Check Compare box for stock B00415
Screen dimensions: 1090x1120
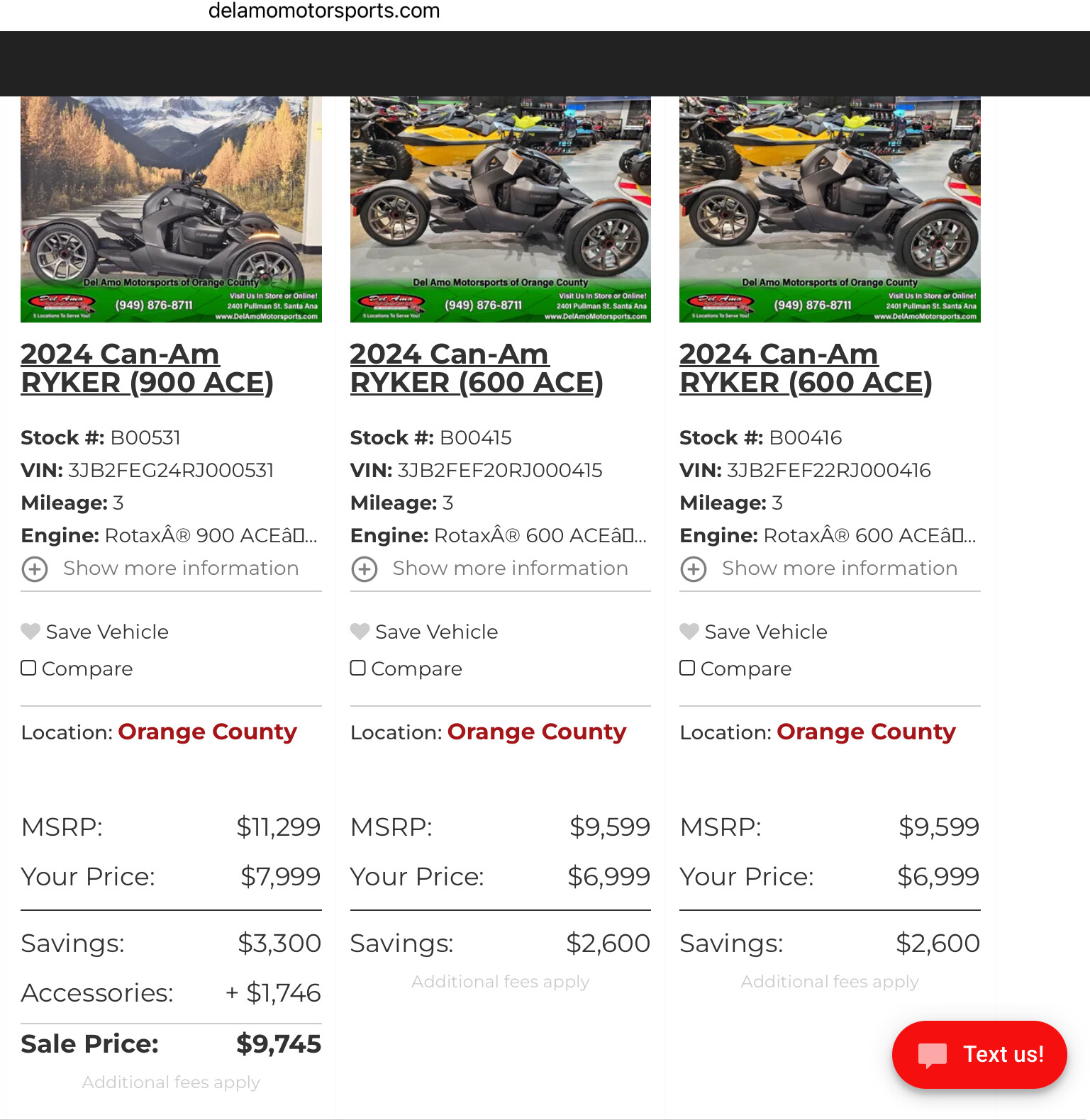point(358,668)
